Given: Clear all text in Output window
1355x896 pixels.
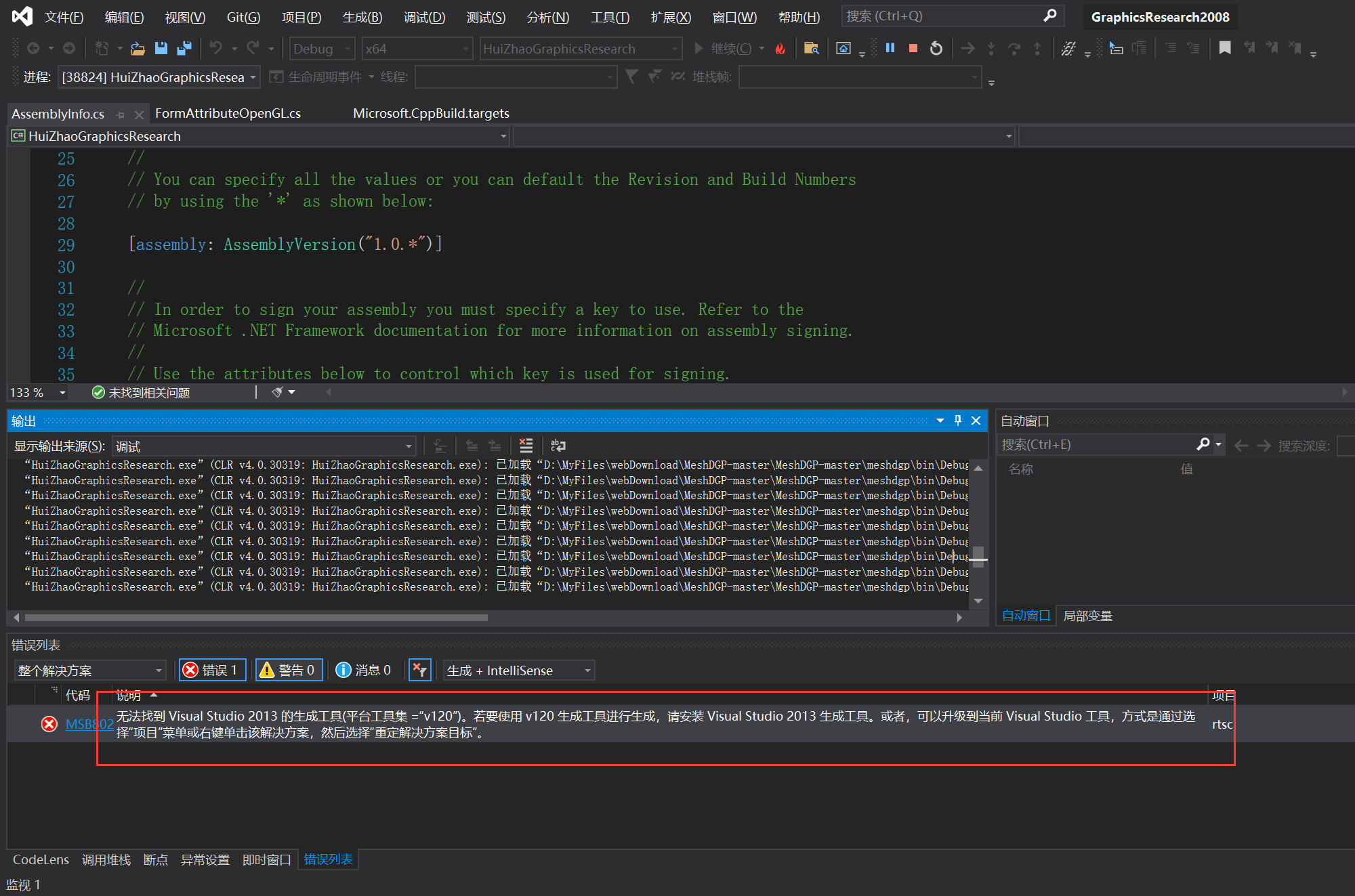Looking at the screenshot, I should [526, 446].
